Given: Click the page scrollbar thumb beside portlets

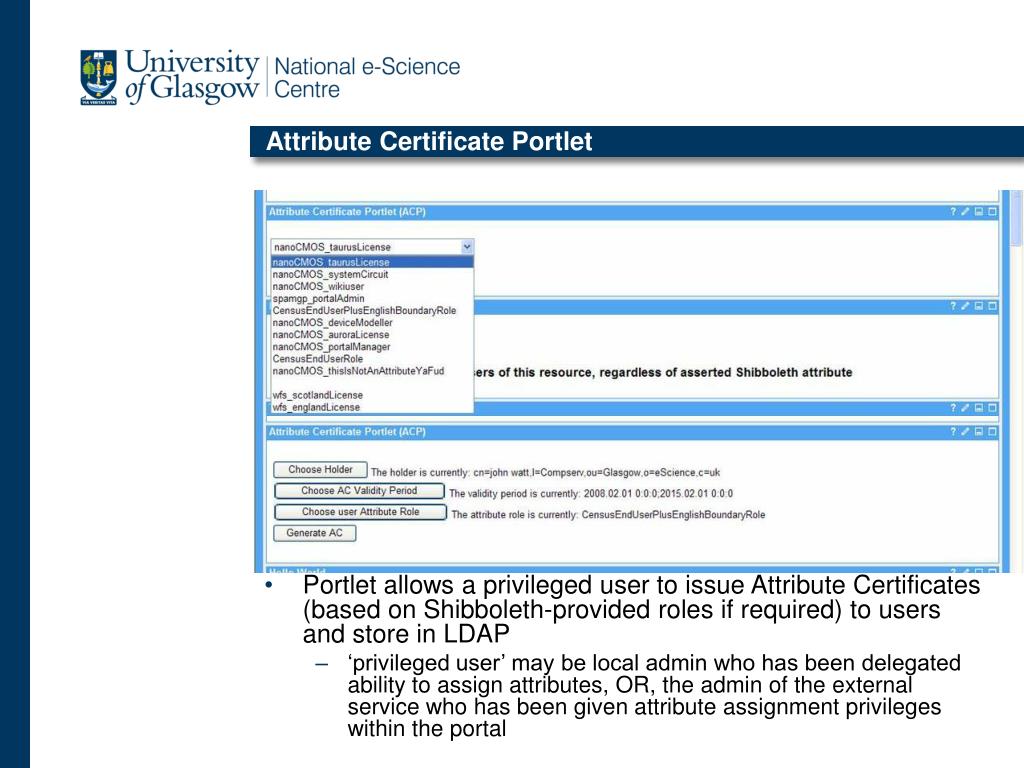Looking at the screenshot, I should pyautogui.click(x=1016, y=218).
